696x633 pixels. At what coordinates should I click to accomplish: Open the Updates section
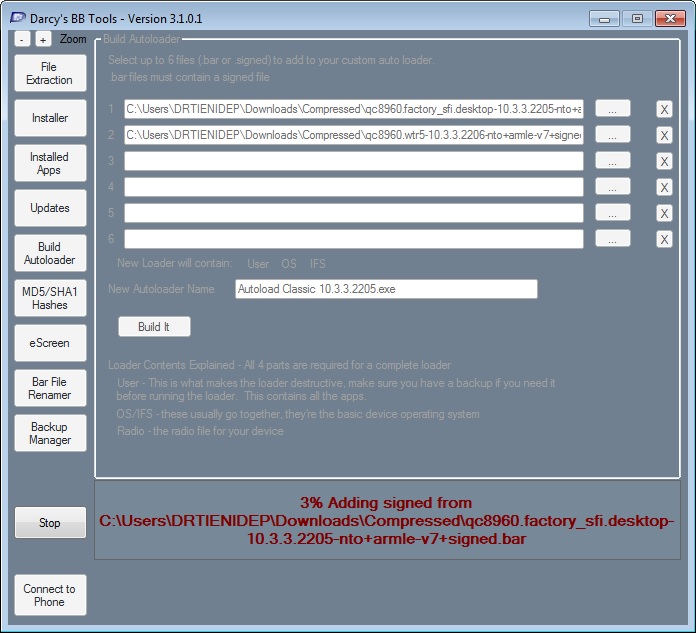[x=50, y=208]
